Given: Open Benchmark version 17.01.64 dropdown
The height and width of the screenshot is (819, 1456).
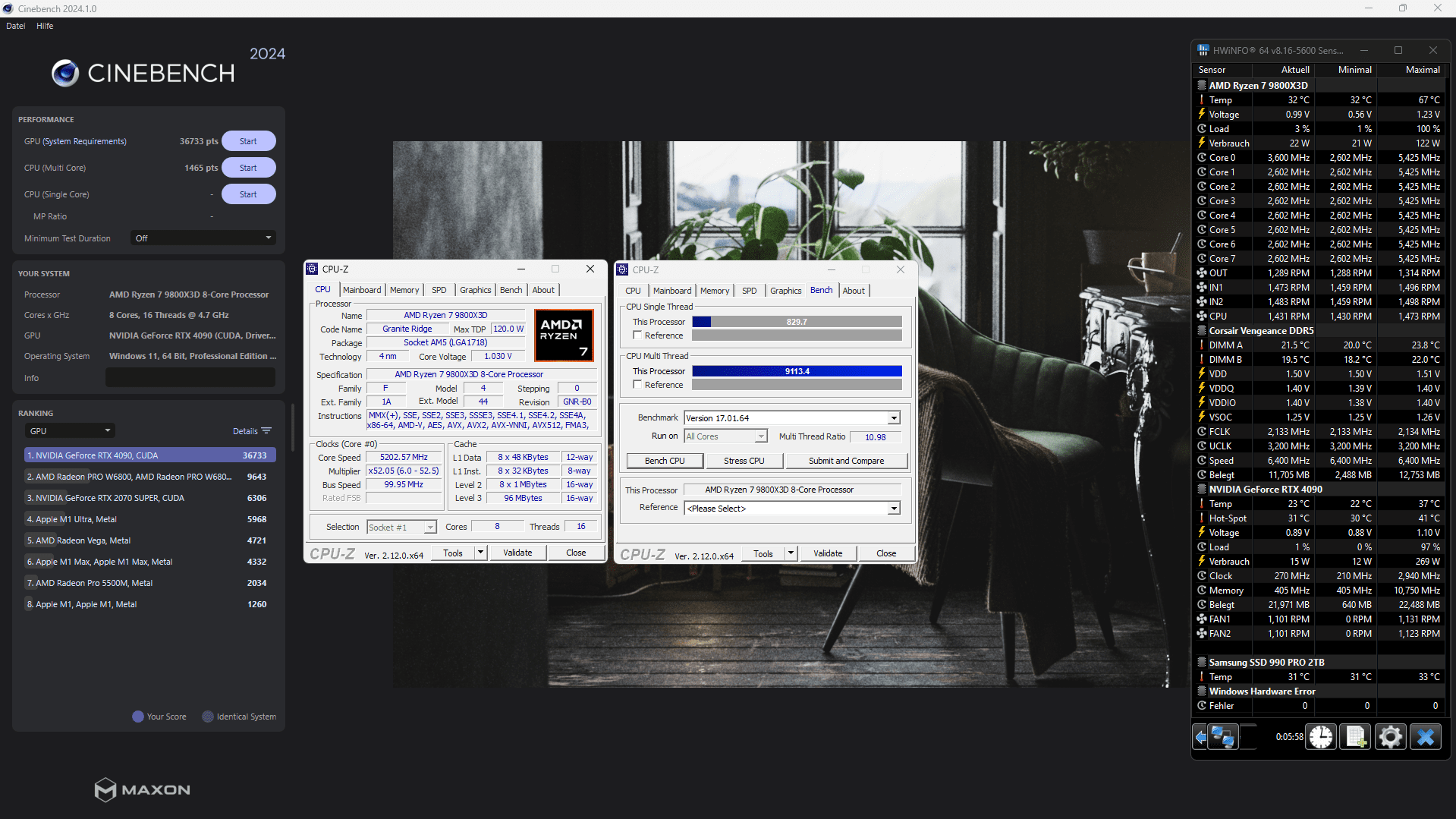Looking at the screenshot, I should 792,417.
